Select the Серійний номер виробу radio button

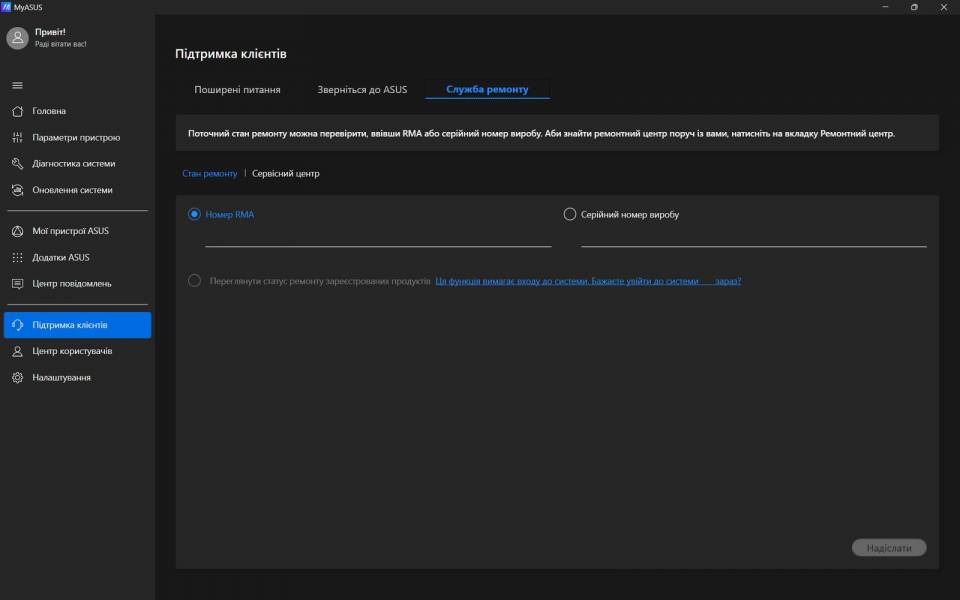tap(569, 214)
